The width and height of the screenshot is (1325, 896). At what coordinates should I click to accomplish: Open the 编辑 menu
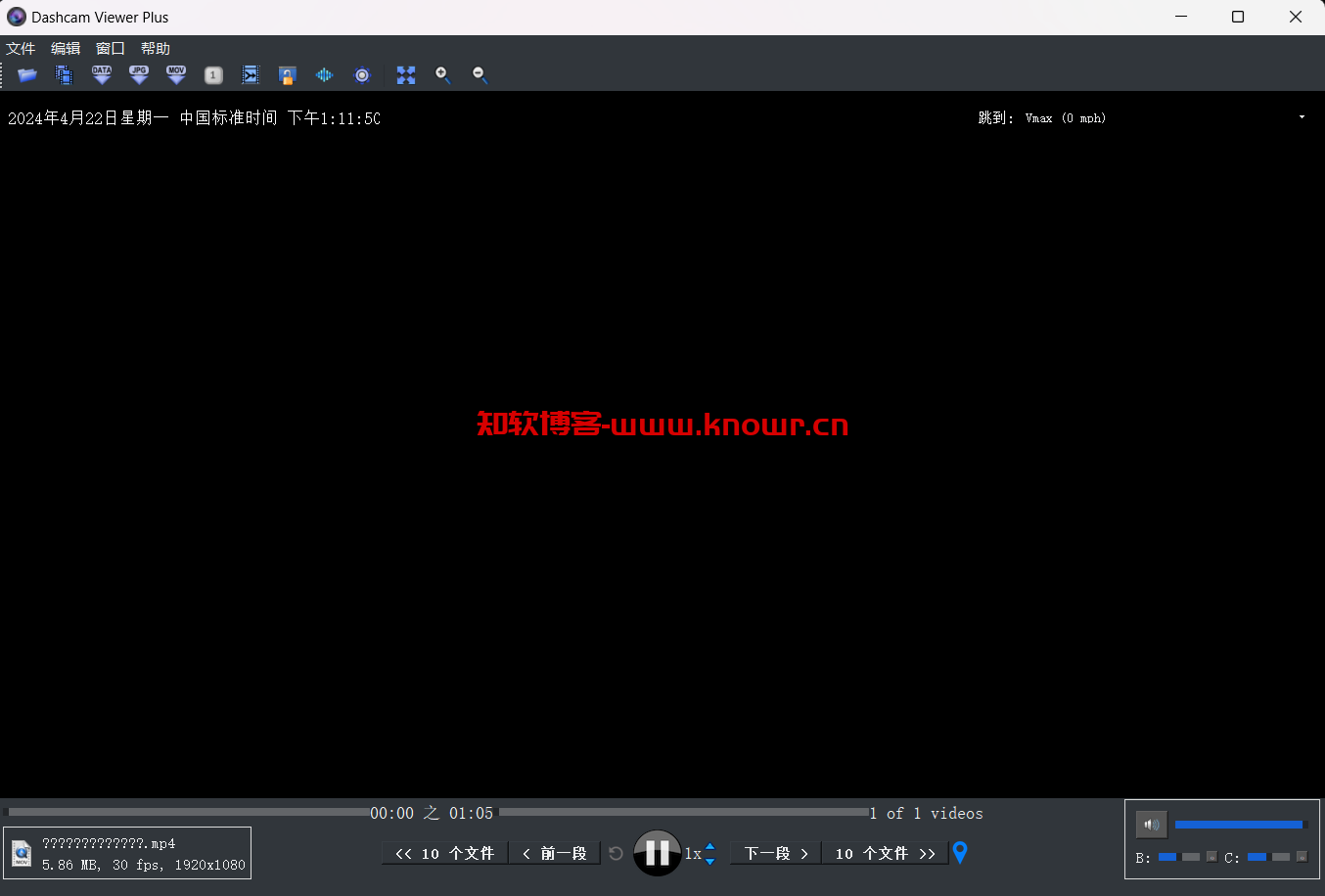66,49
